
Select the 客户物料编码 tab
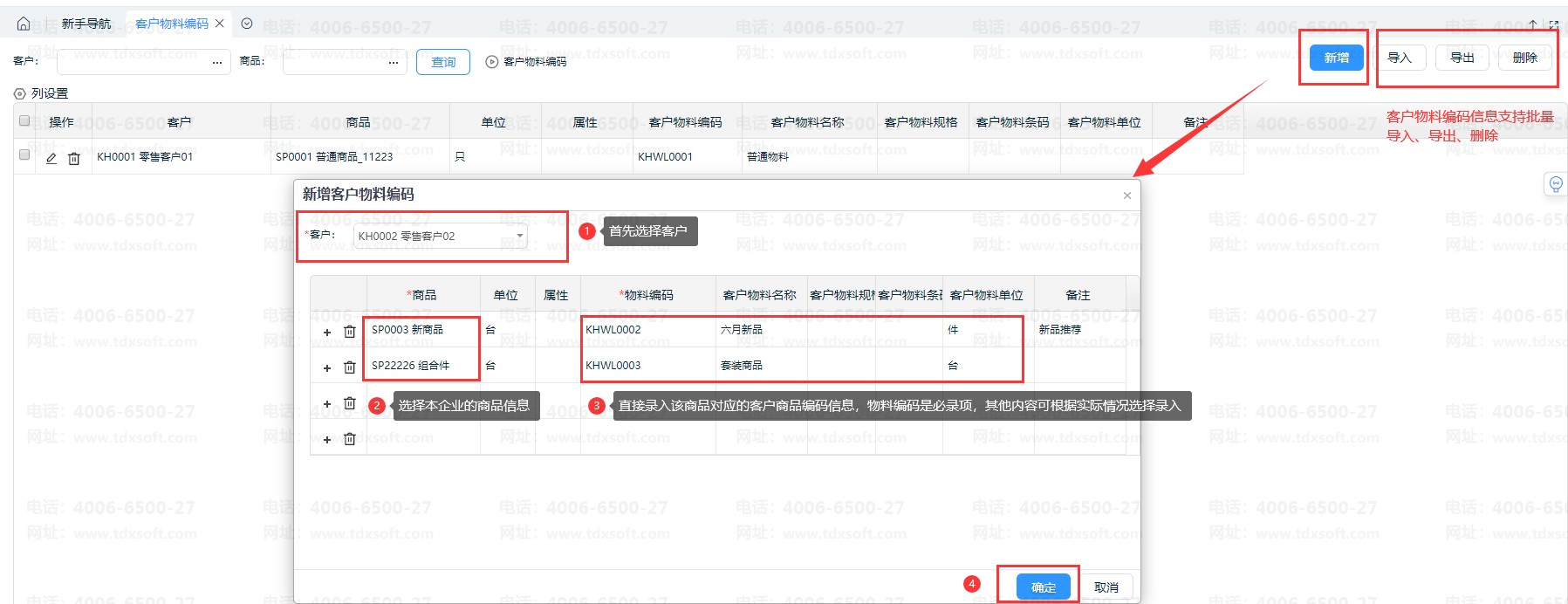click(171, 24)
